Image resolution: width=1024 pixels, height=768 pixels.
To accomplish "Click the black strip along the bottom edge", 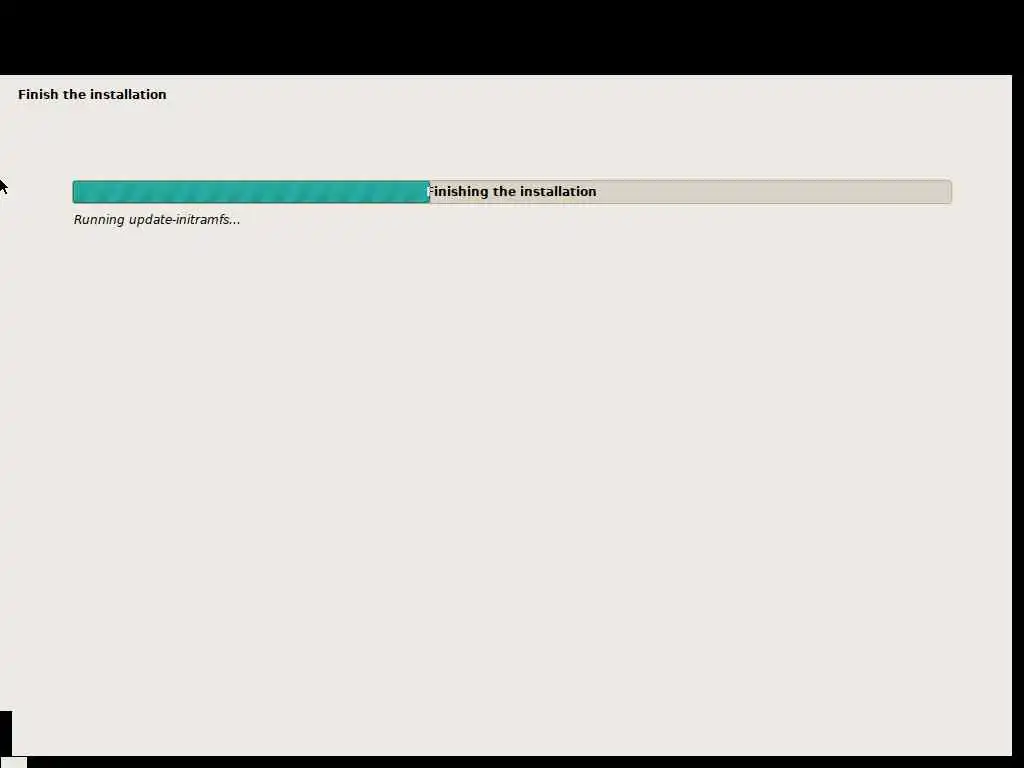I will [x=522, y=762].
